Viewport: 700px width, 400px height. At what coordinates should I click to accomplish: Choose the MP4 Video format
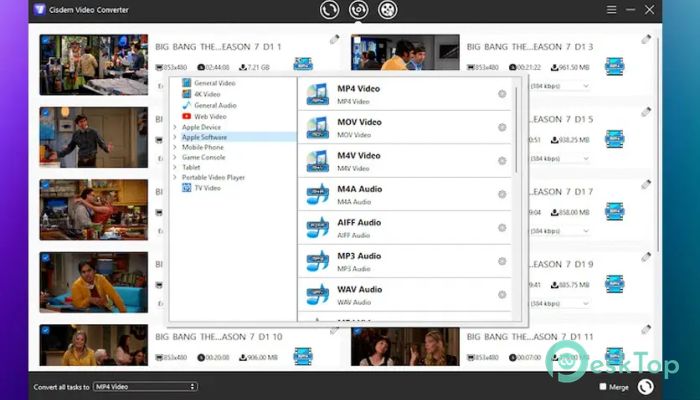click(x=404, y=94)
